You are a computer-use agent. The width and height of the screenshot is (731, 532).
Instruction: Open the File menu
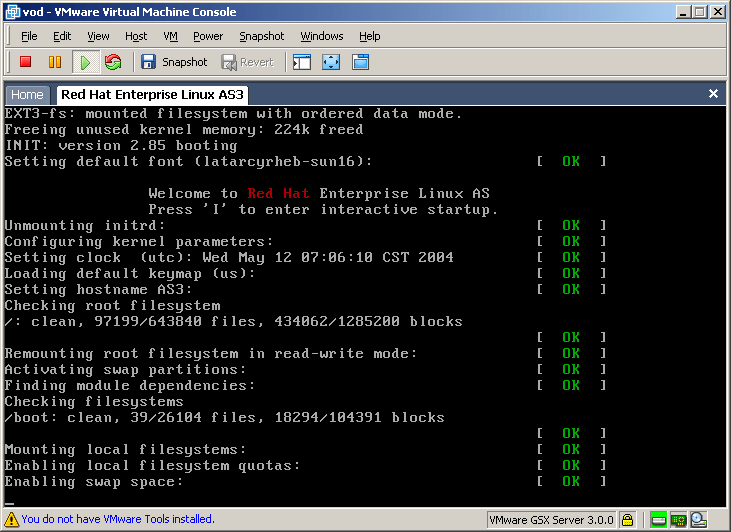[x=29, y=36]
